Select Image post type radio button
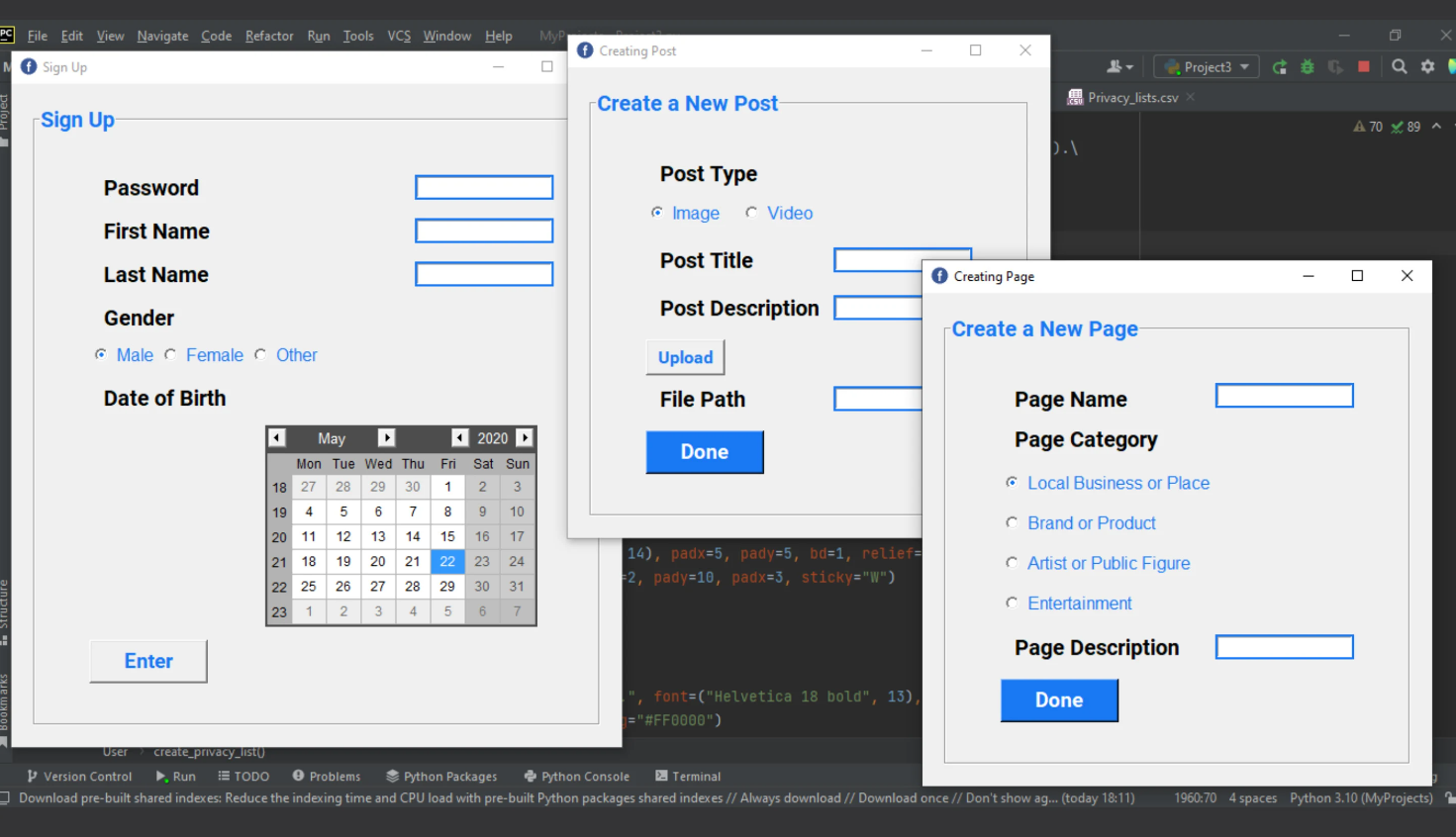This screenshot has height=837, width=1456. [x=657, y=212]
